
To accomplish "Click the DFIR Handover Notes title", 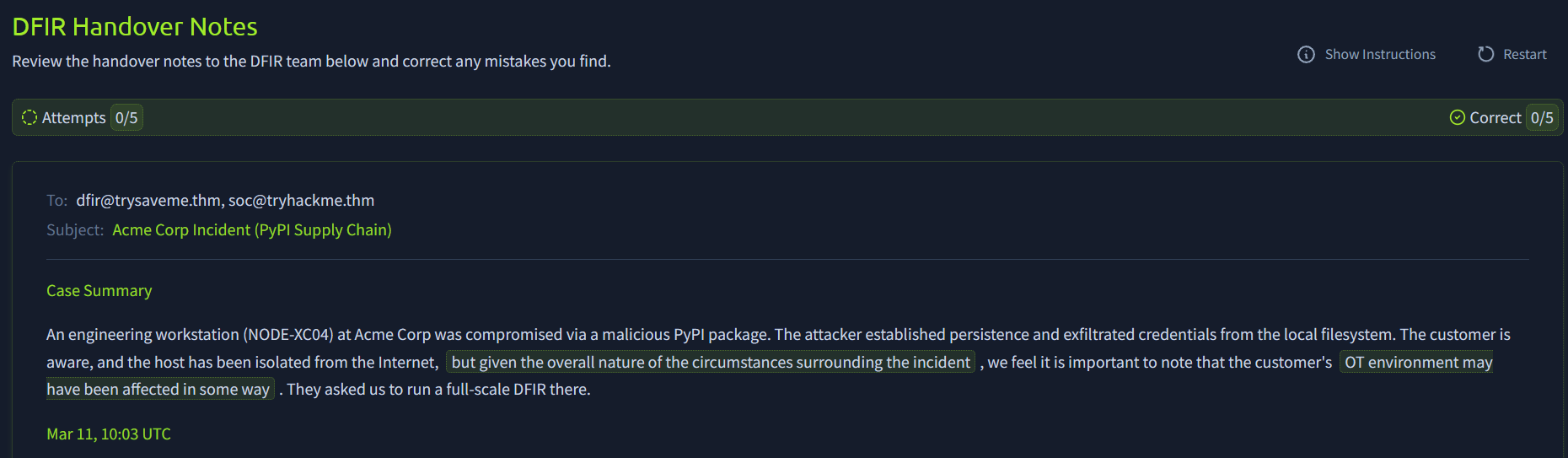I will 135,27.
